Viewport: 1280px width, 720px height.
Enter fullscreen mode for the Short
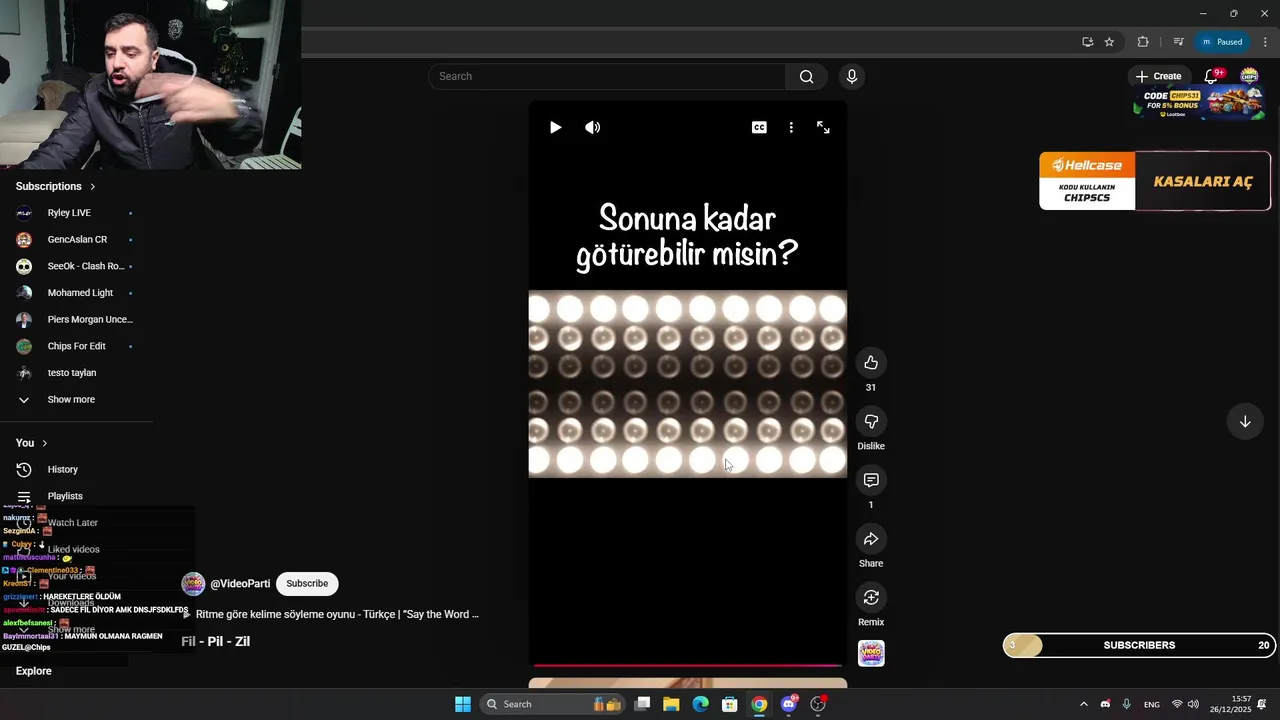pos(823,128)
